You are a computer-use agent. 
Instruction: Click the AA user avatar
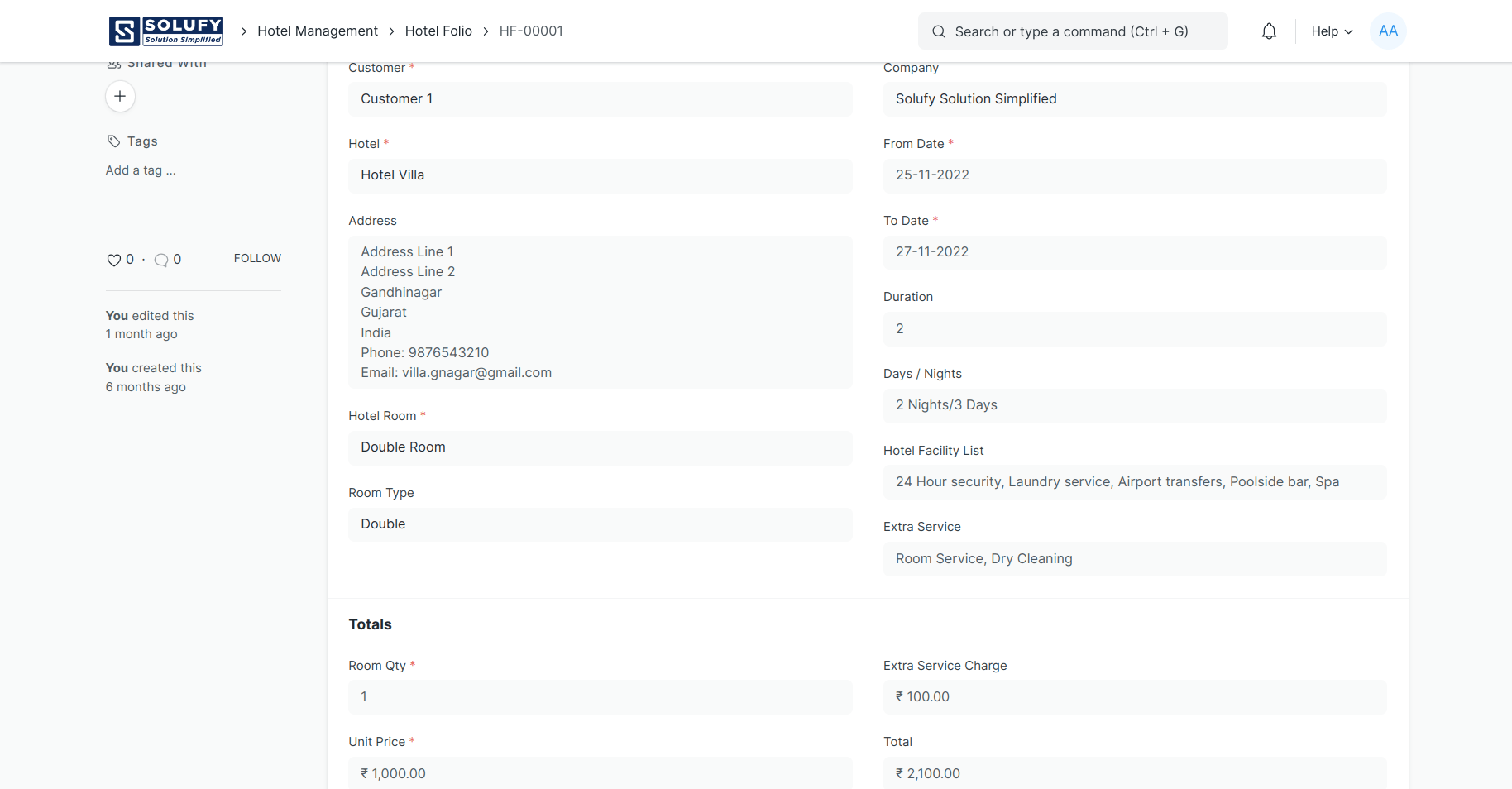click(x=1388, y=31)
